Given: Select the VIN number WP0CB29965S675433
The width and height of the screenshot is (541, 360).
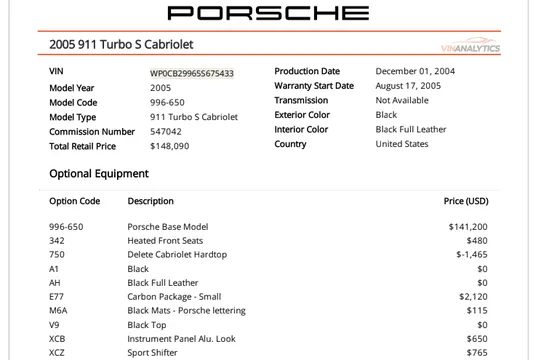Looking at the screenshot, I should tap(192, 73).
